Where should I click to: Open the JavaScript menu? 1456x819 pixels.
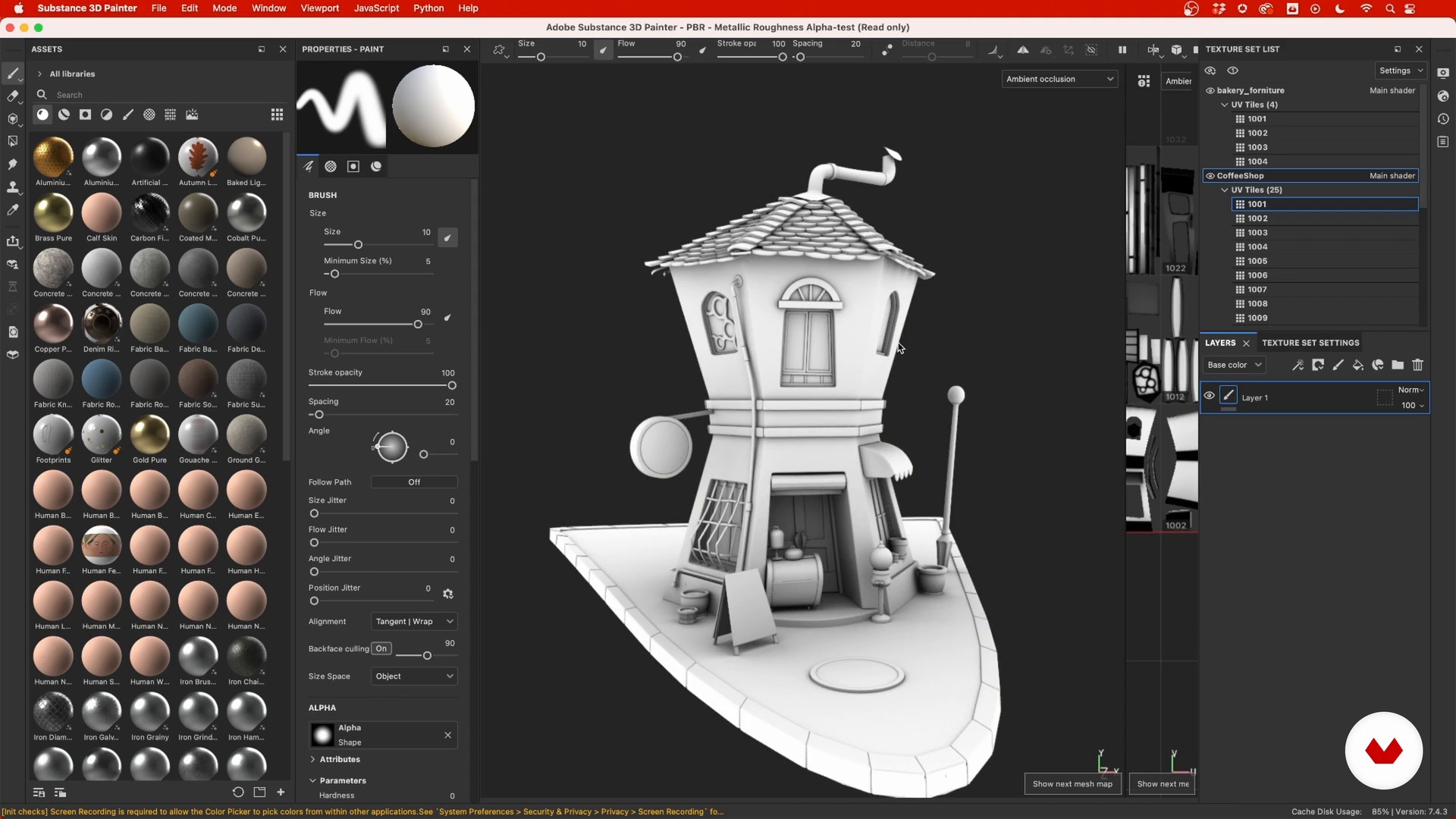pos(376,8)
